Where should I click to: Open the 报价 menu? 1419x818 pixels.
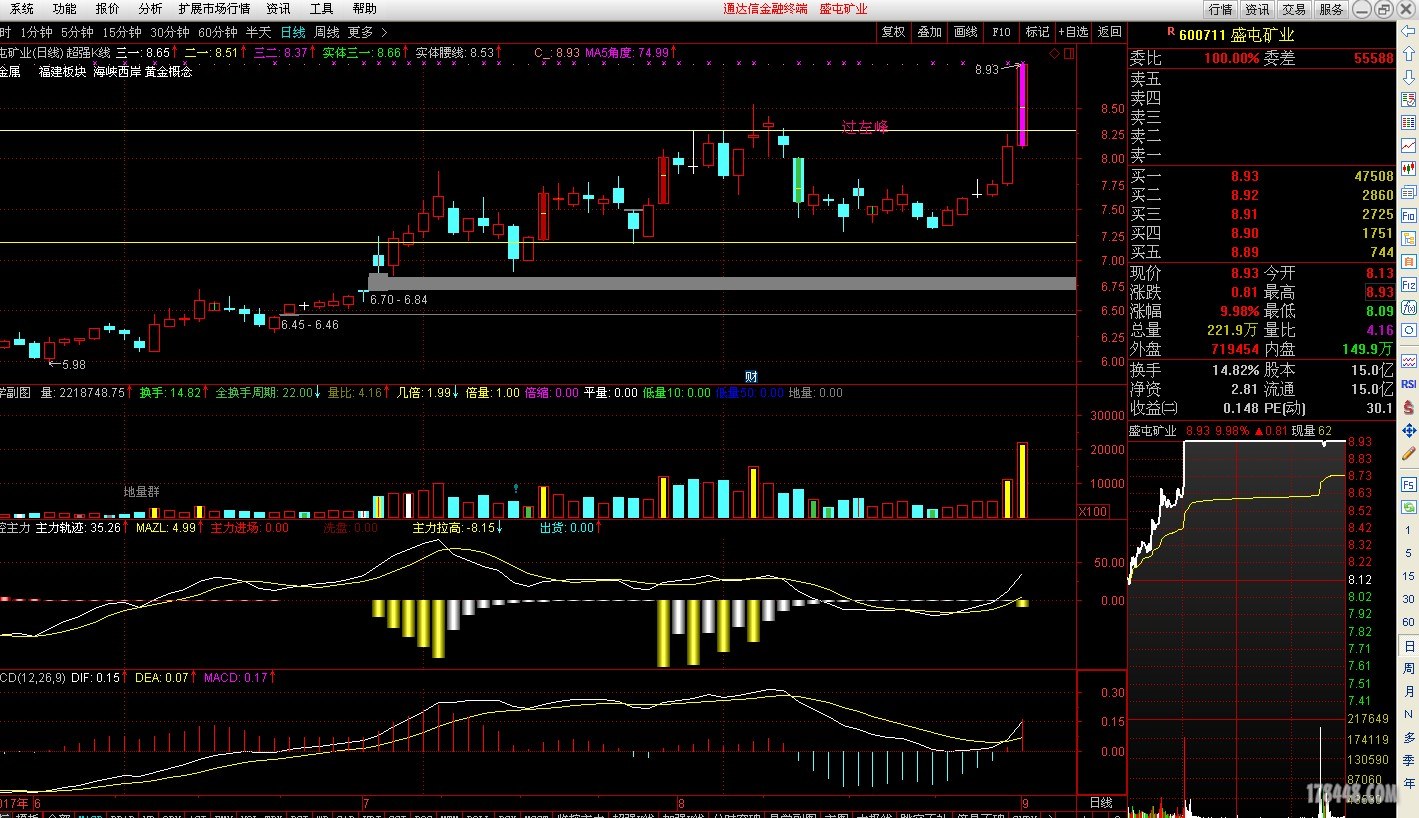107,9
